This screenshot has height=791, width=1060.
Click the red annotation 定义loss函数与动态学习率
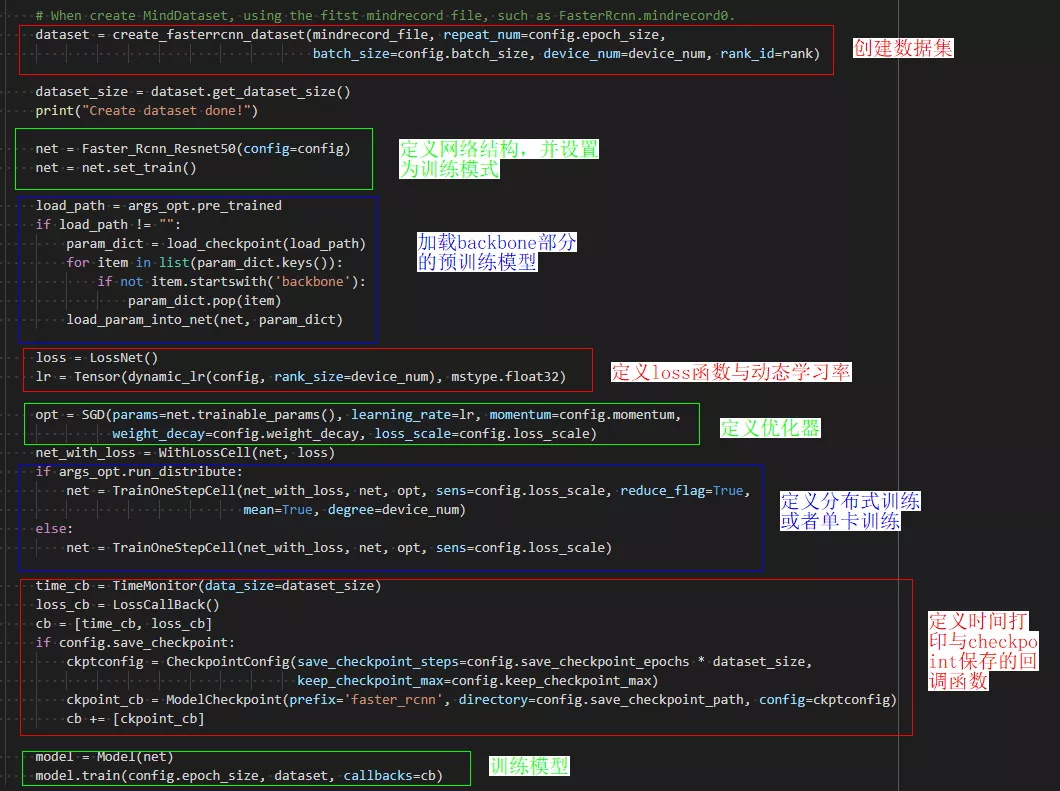[x=731, y=372]
